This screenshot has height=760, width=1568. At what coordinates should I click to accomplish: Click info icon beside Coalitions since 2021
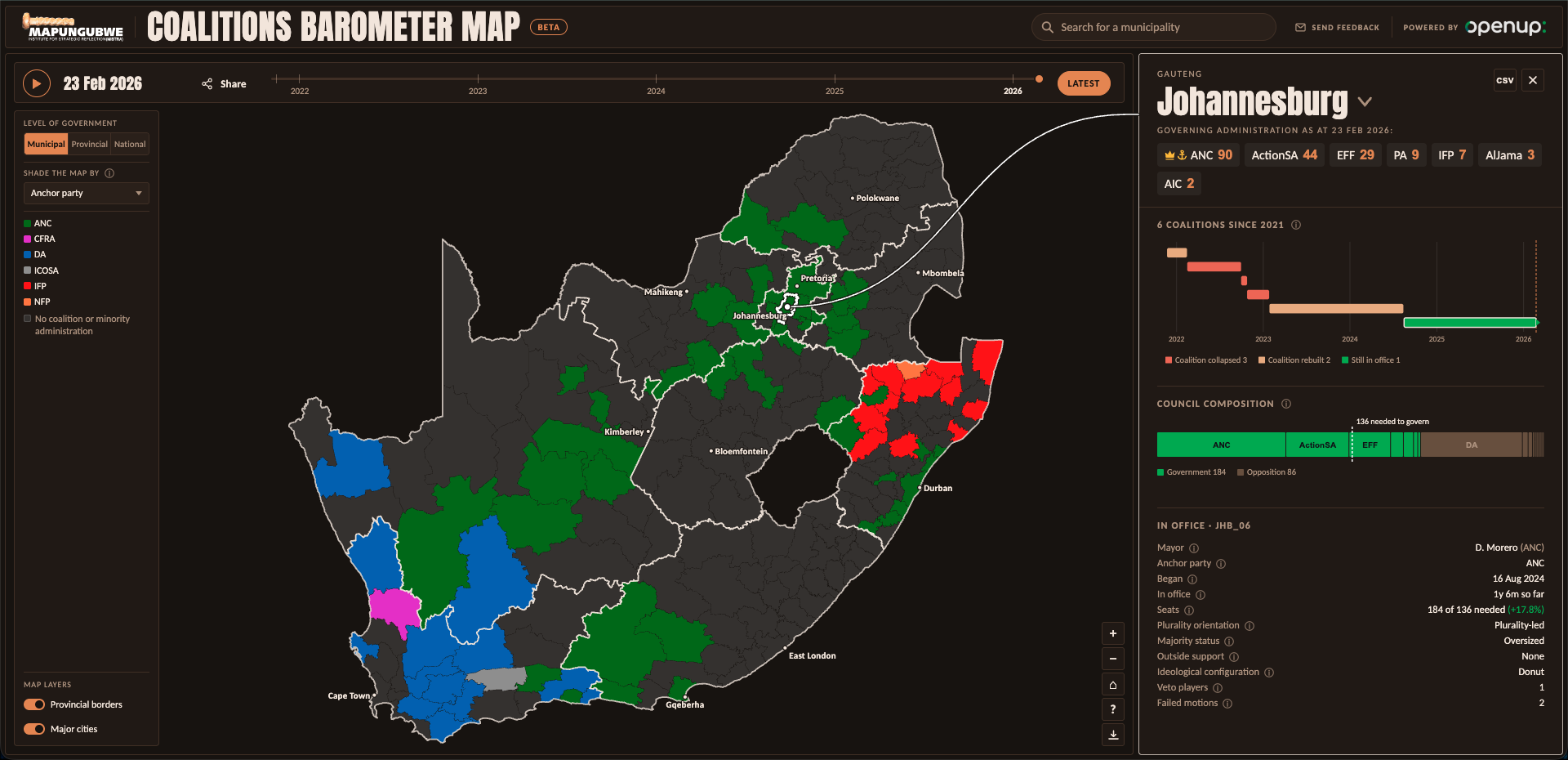1296,225
